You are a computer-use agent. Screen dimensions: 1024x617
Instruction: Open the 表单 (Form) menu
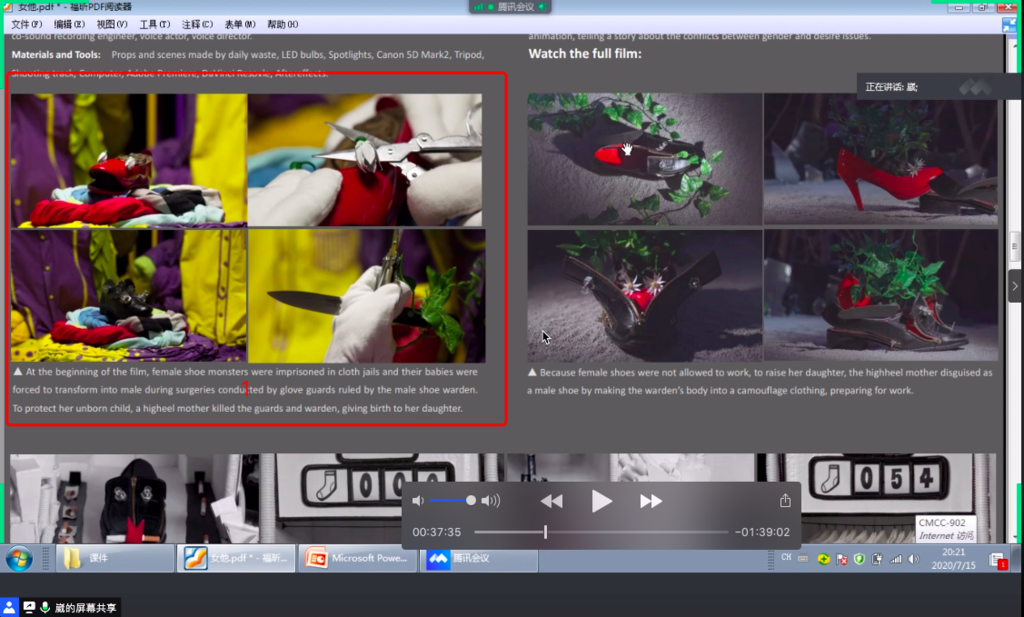pyautogui.click(x=240, y=24)
